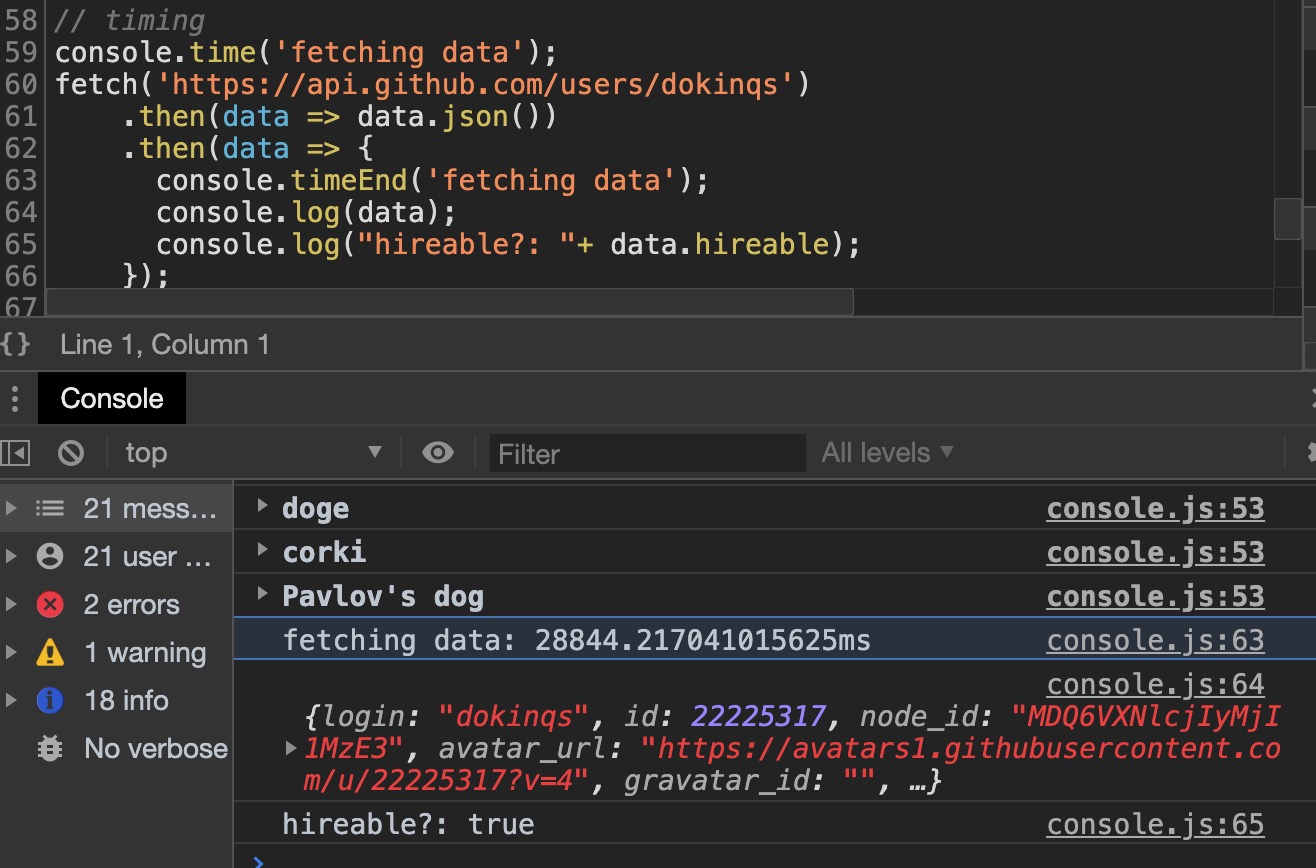The height and width of the screenshot is (868, 1316).
Task: Open the top context dropdown
Action: [252, 453]
